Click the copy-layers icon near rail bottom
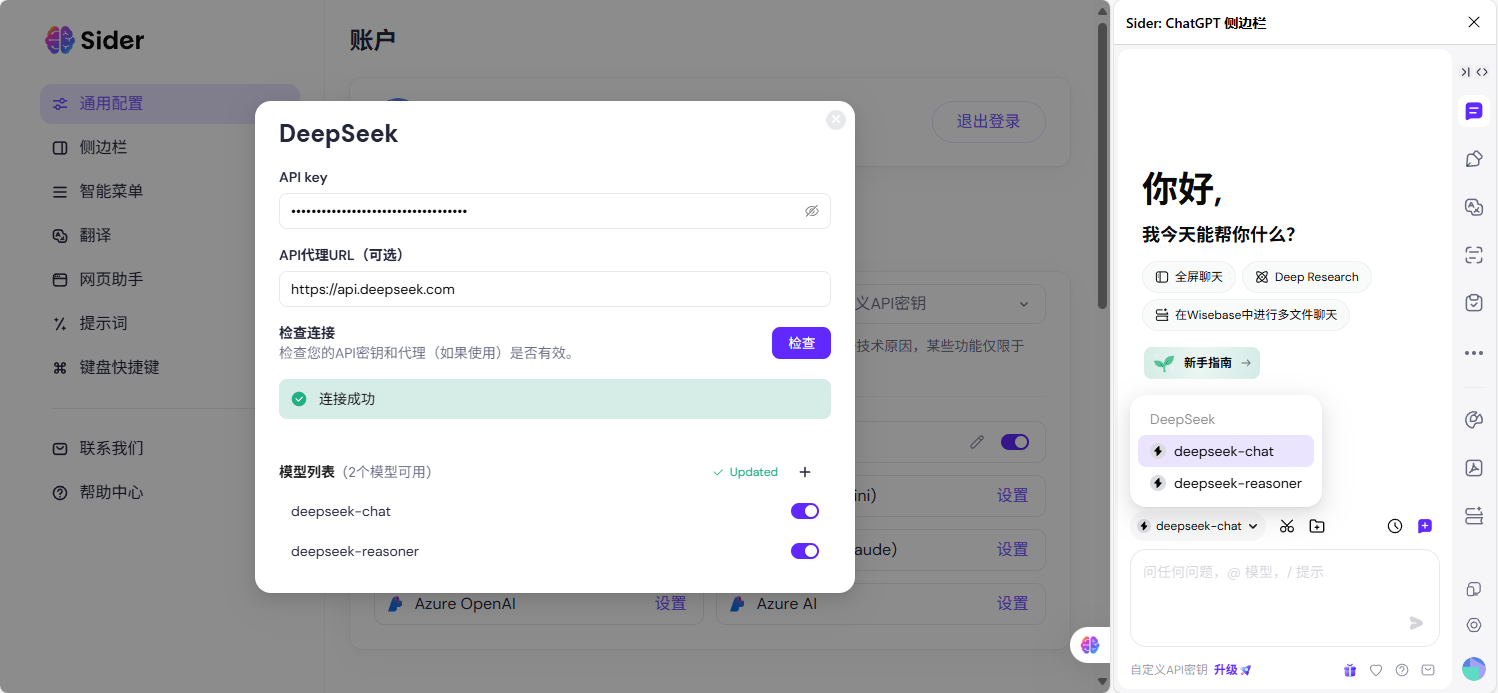This screenshot has height=693, width=1498. pos(1473,589)
